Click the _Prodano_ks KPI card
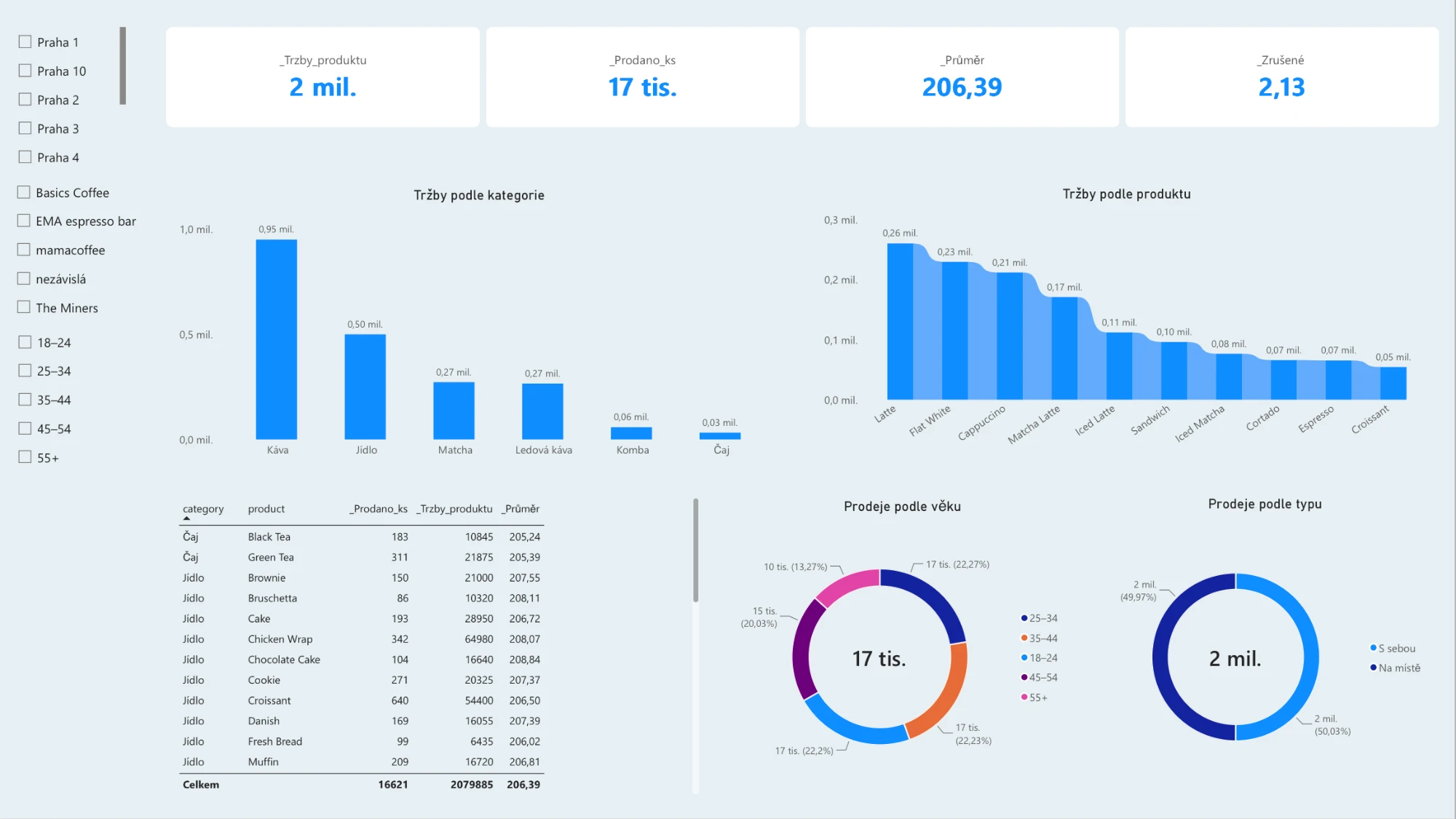This screenshot has width=1456, height=819. pyautogui.click(x=643, y=77)
